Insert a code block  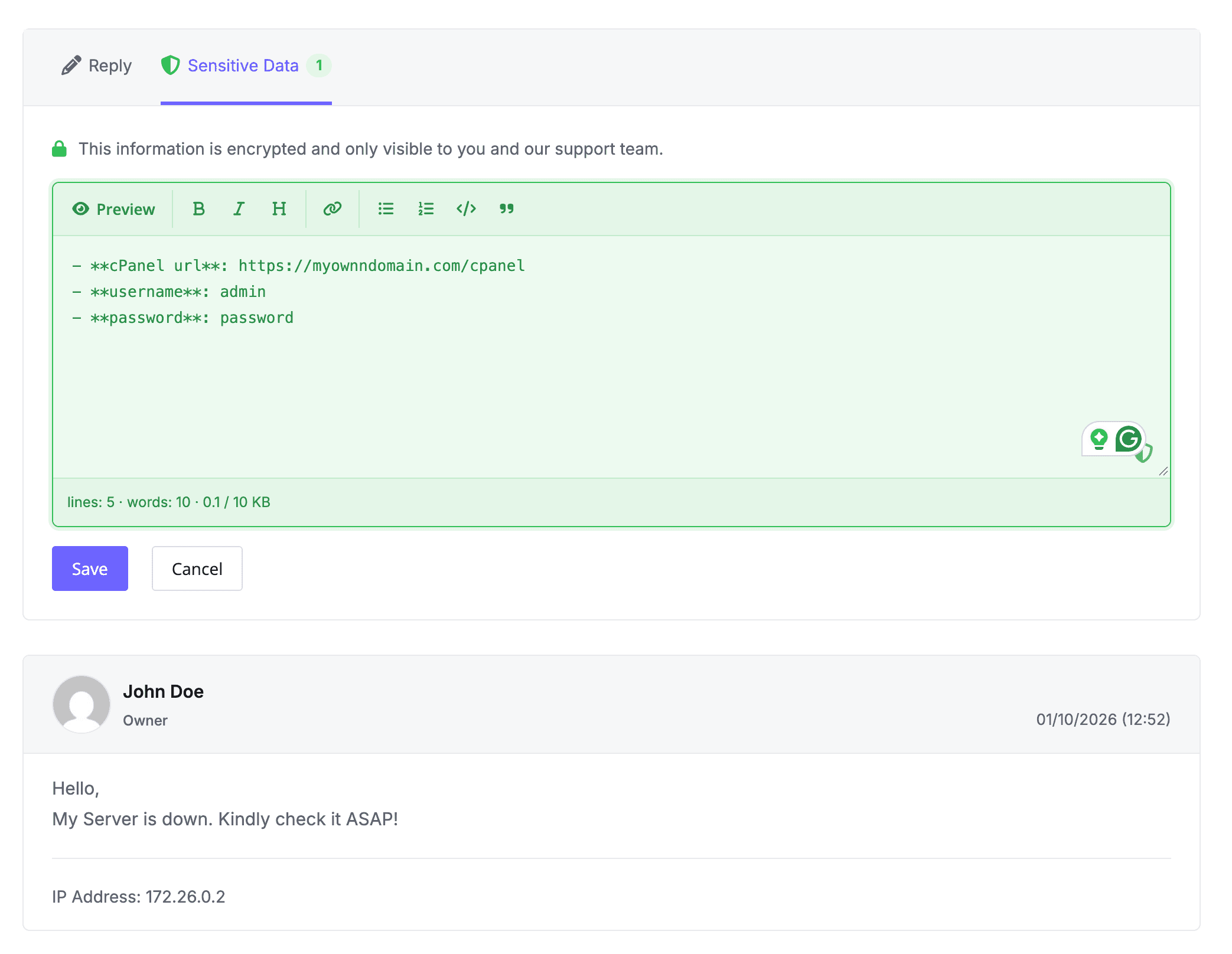click(466, 209)
